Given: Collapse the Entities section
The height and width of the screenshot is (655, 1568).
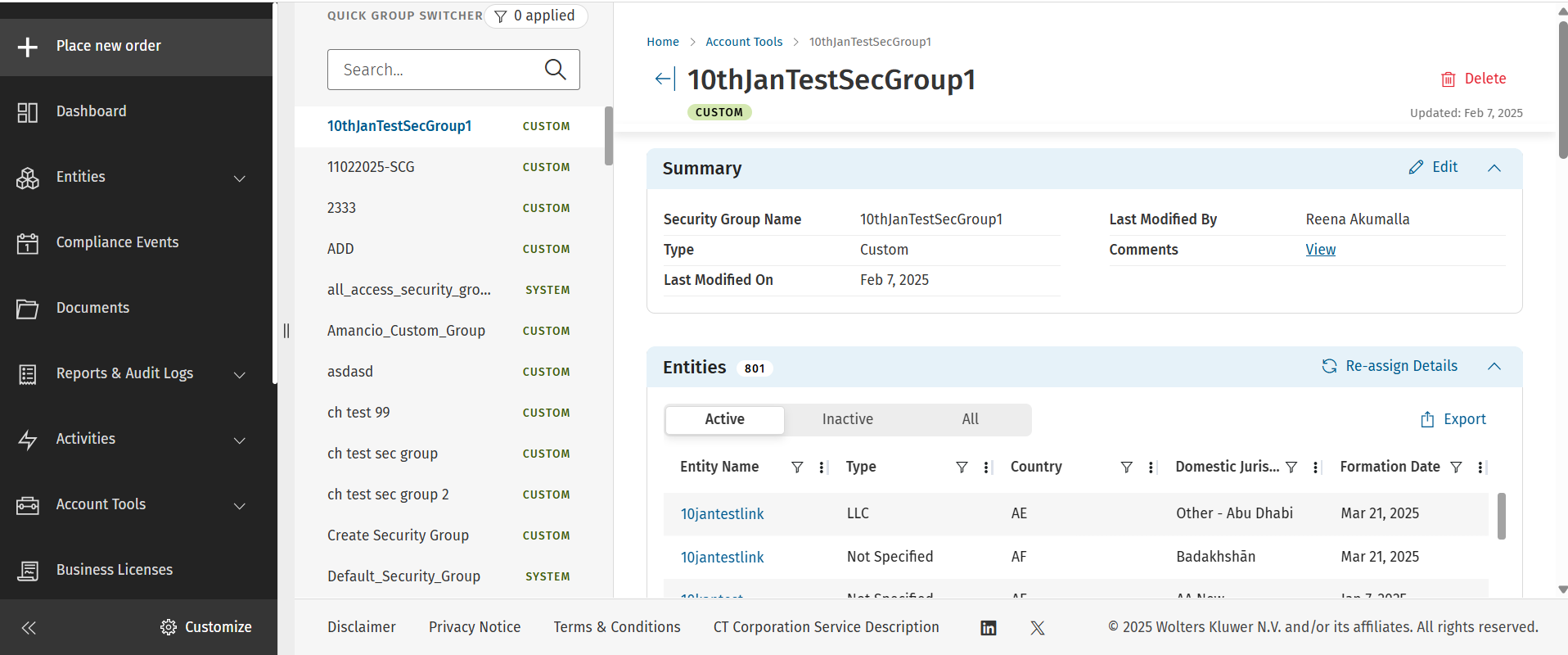Looking at the screenshot, I should click(1494, 366).
